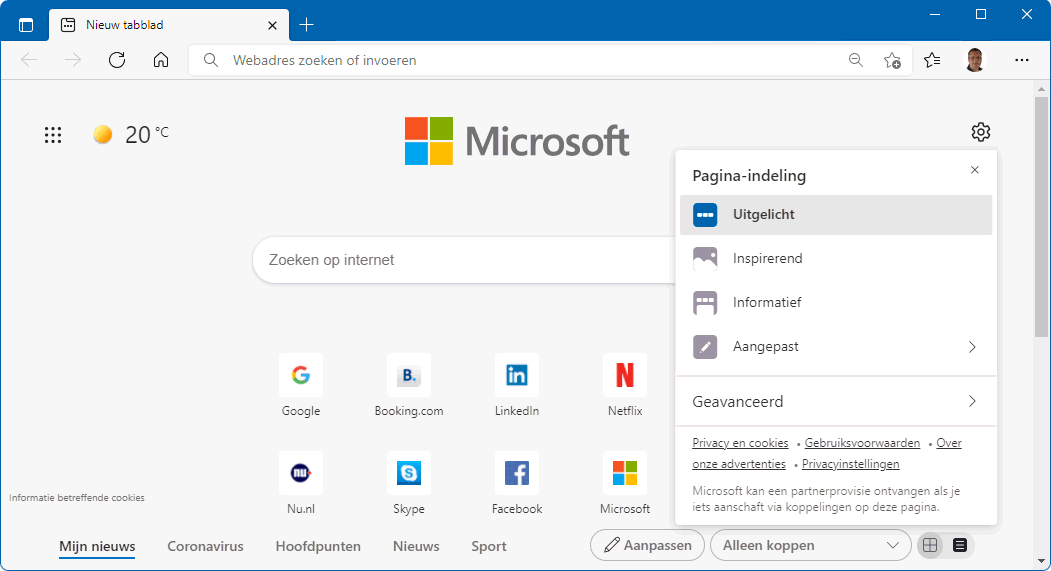Viewport: 1051px width, 571px height.
Task: Add this page to favorites star
Action: coord(892,60)
